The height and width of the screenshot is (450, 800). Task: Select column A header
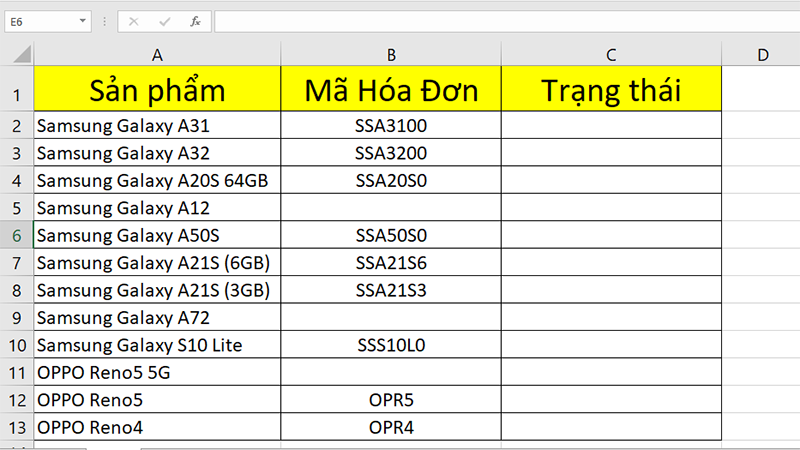(x=157, y=55)
